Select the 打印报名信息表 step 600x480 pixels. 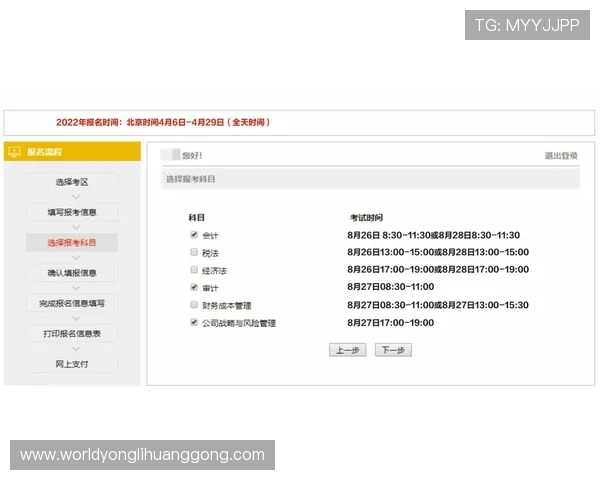[x=72, y=334]
